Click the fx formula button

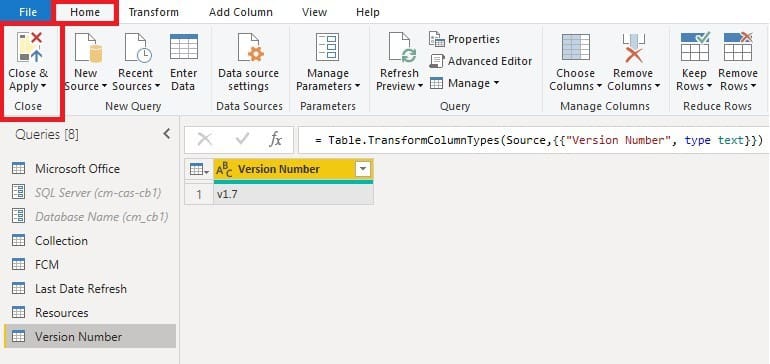tap(276, 140)
